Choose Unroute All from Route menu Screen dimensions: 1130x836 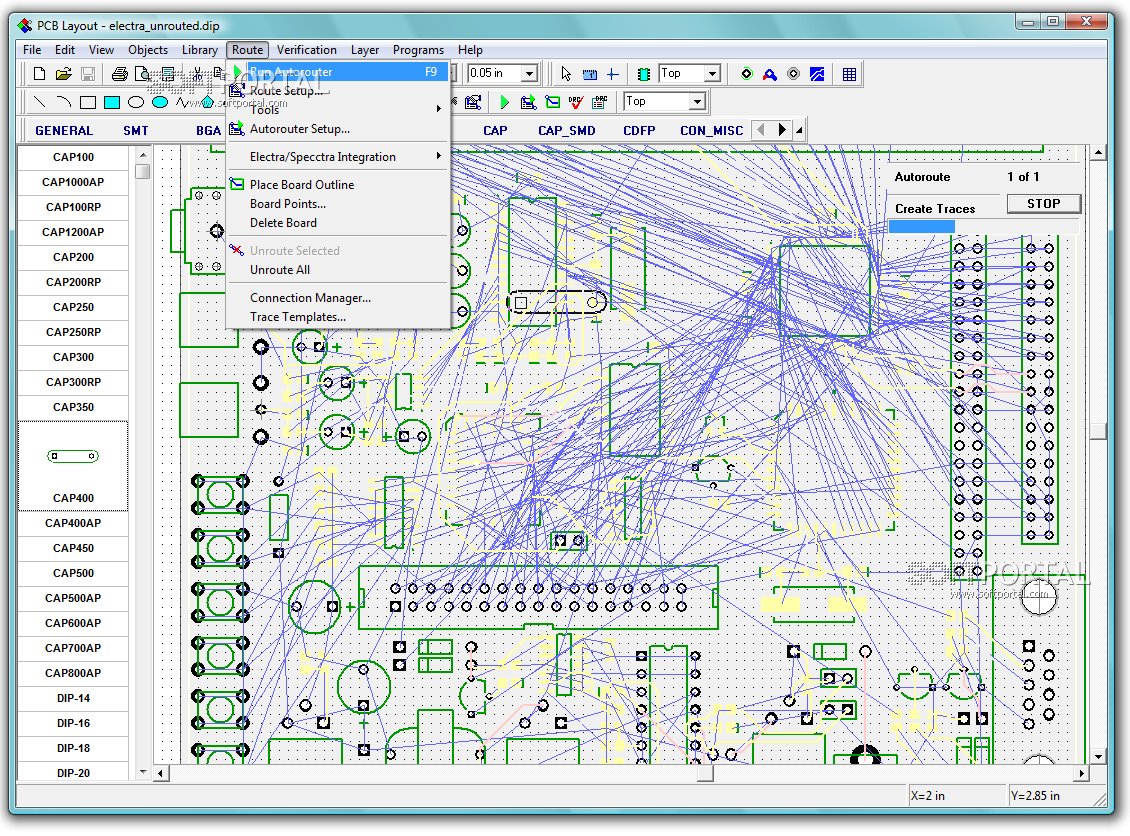tap(280, 270)
